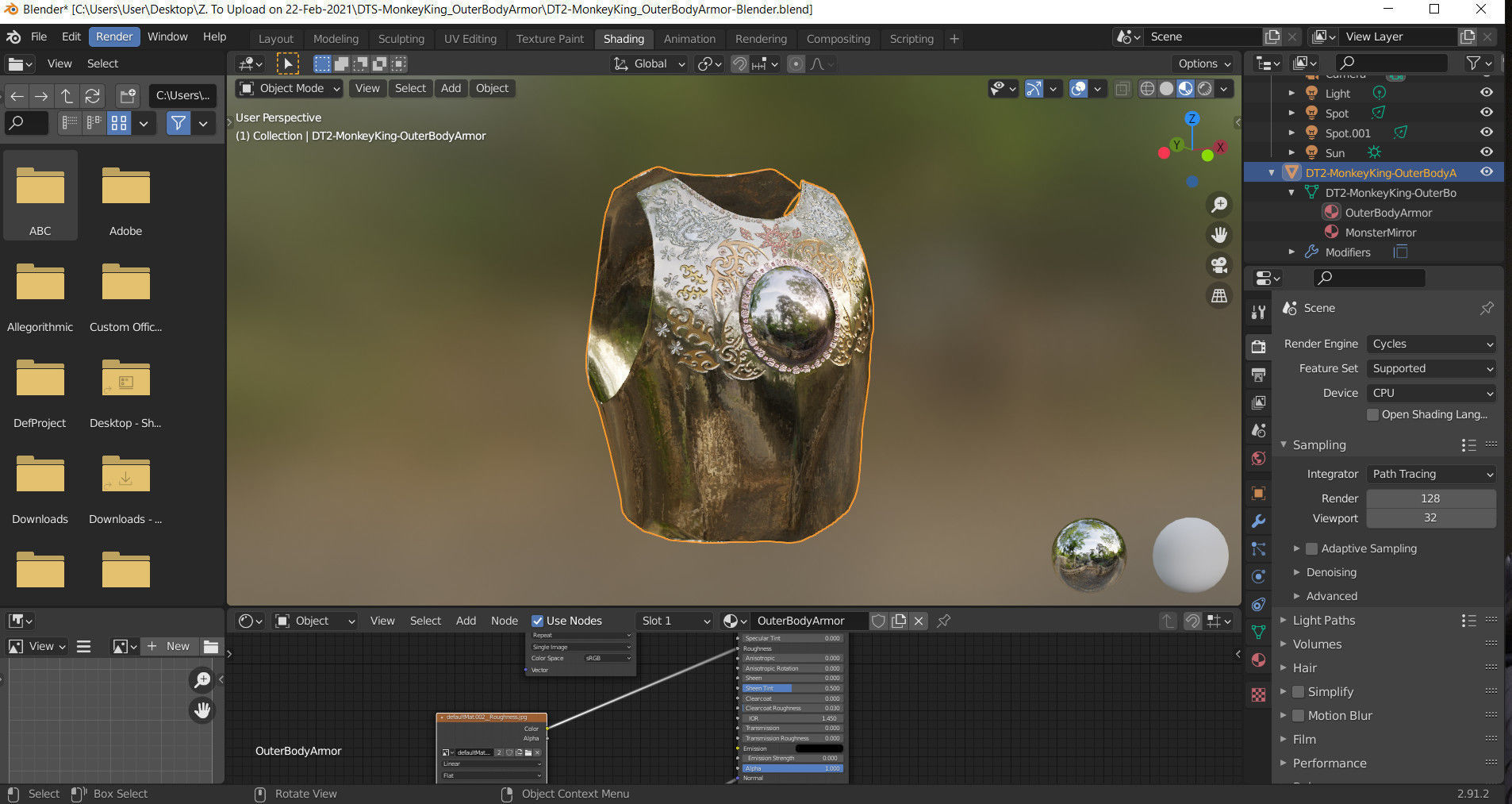Viewport: 1512px width, 804px height.
Task: Open the Output properties printer icon
Action: tap(1259, 374)
